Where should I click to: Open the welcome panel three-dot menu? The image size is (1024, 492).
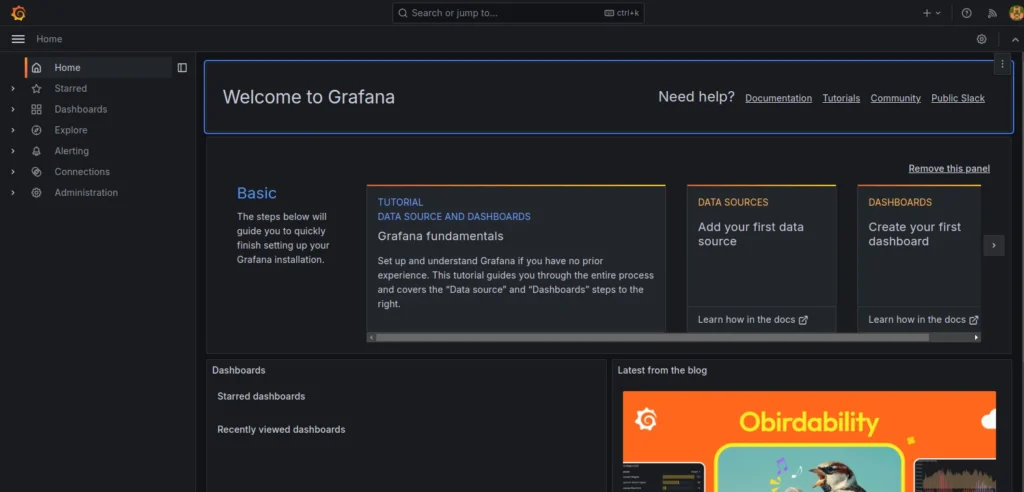tap(1002, 64)
